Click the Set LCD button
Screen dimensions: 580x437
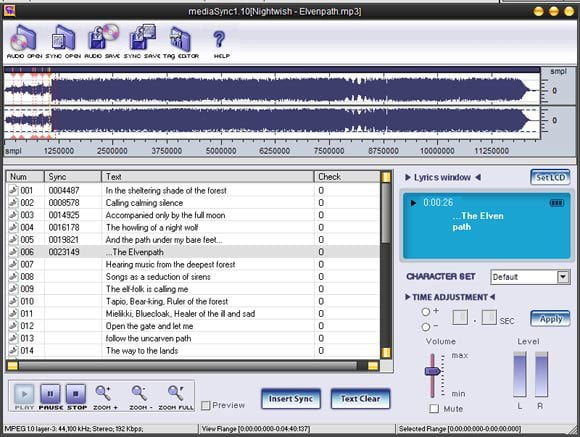point(550,177)
